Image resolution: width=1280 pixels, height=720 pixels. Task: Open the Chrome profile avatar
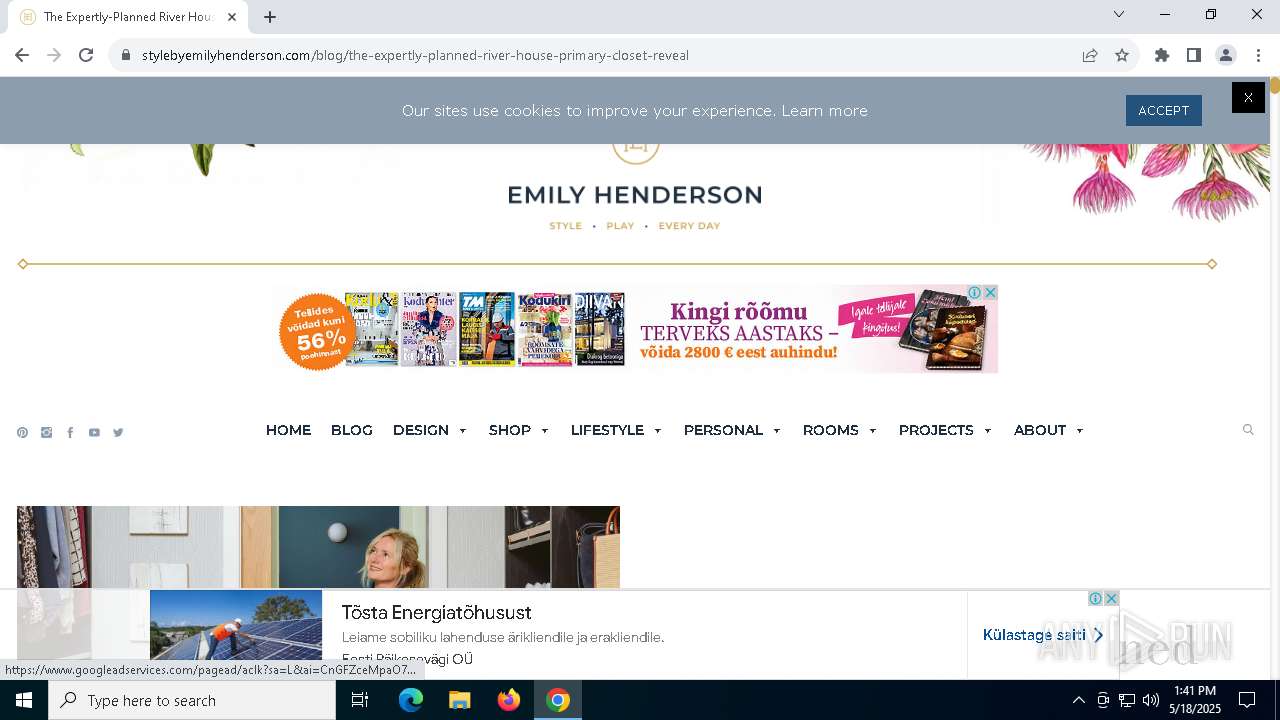[x=1226, y=55]
